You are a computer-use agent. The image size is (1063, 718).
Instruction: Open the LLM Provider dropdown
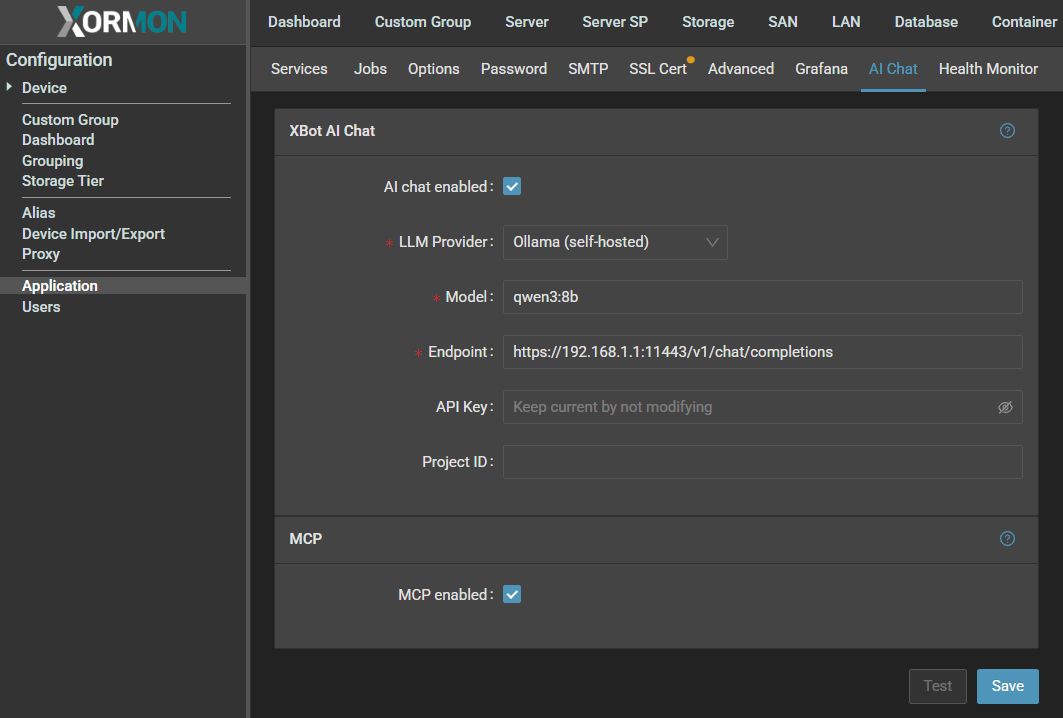614,242
